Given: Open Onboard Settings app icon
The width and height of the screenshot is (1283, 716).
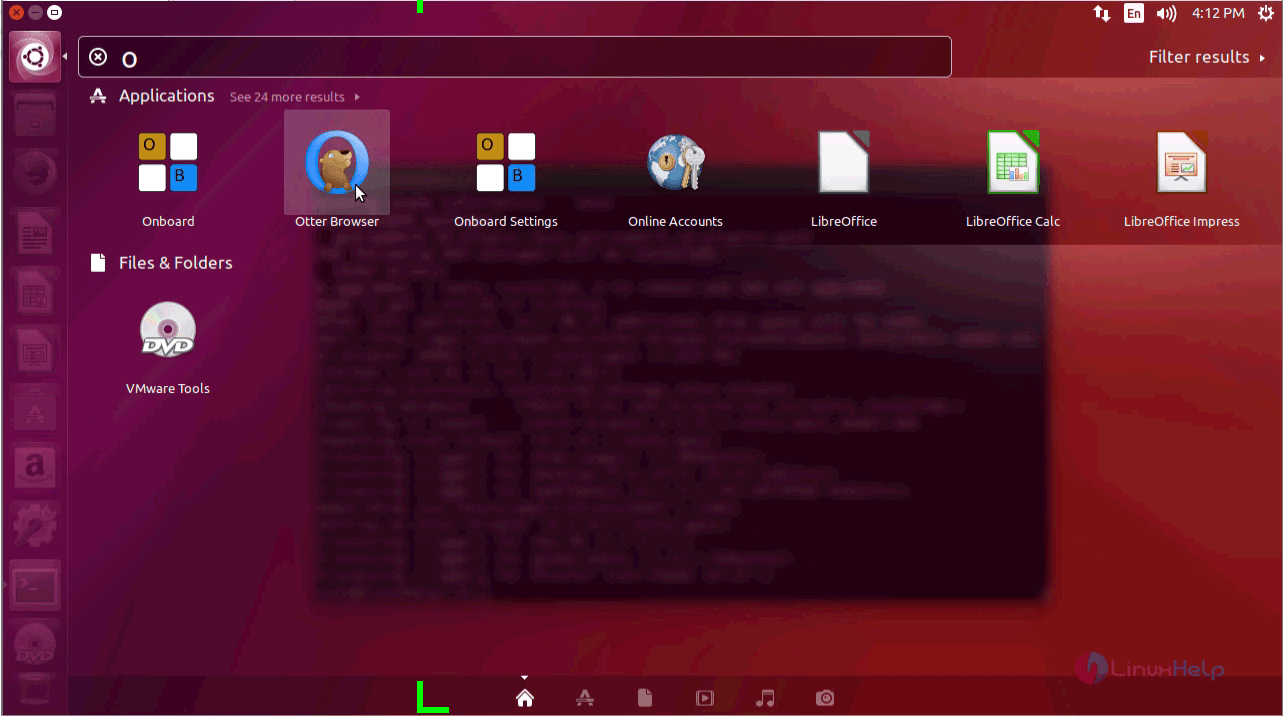Looking at the screenshot, I should pos(506,162).
